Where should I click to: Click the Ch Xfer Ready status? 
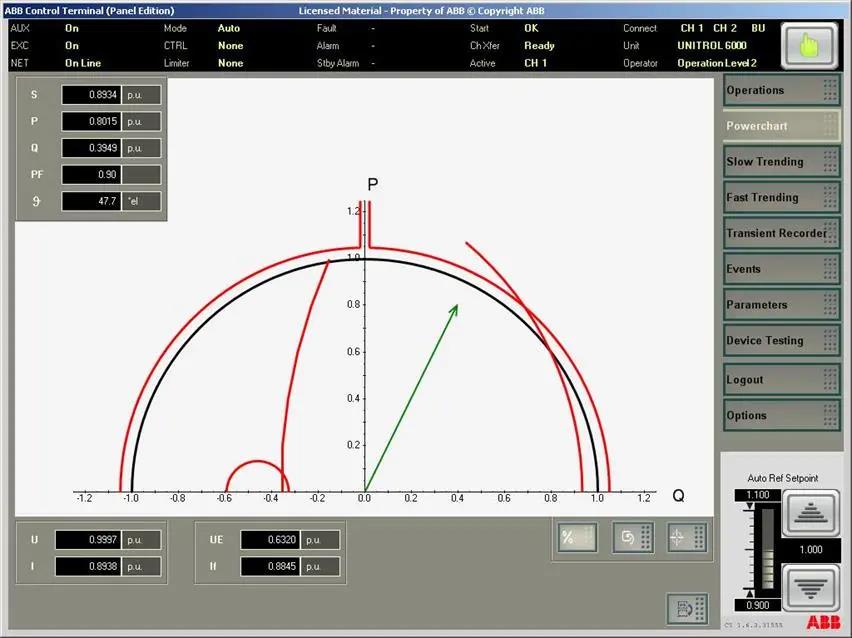[539, 46]
